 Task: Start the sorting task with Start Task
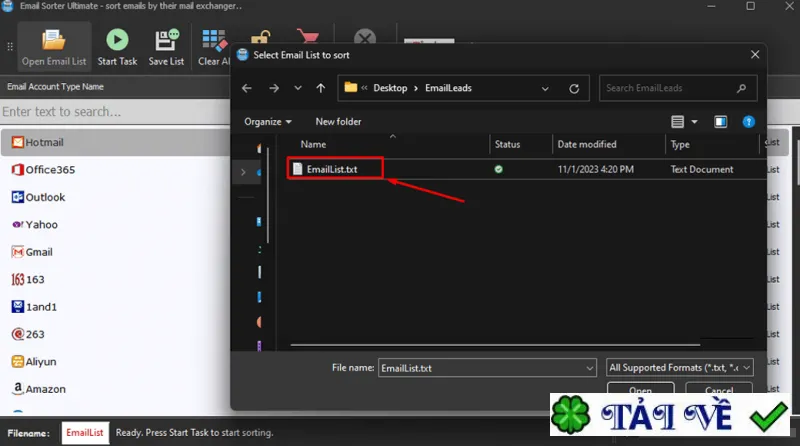coord(117,47)
